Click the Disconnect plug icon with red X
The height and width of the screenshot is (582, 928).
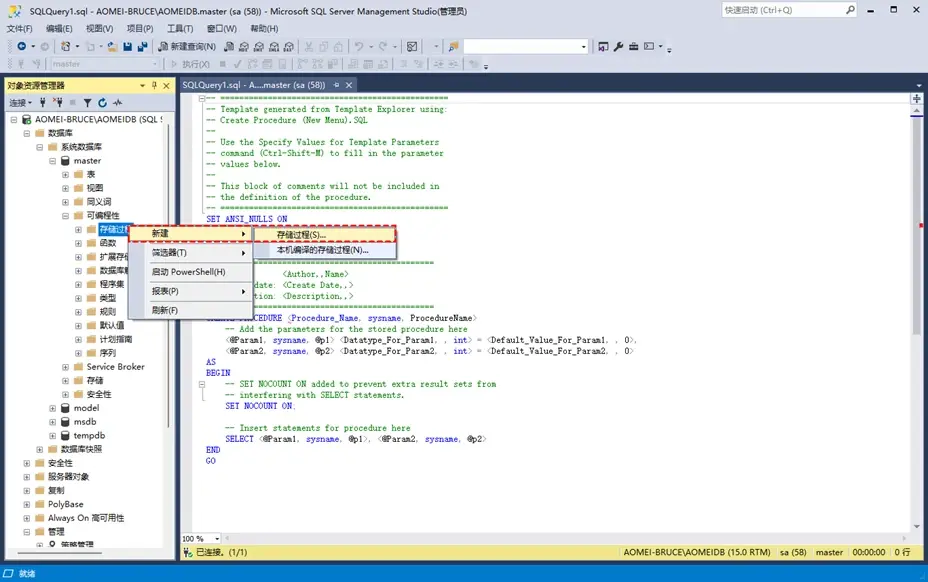[58, 102]
